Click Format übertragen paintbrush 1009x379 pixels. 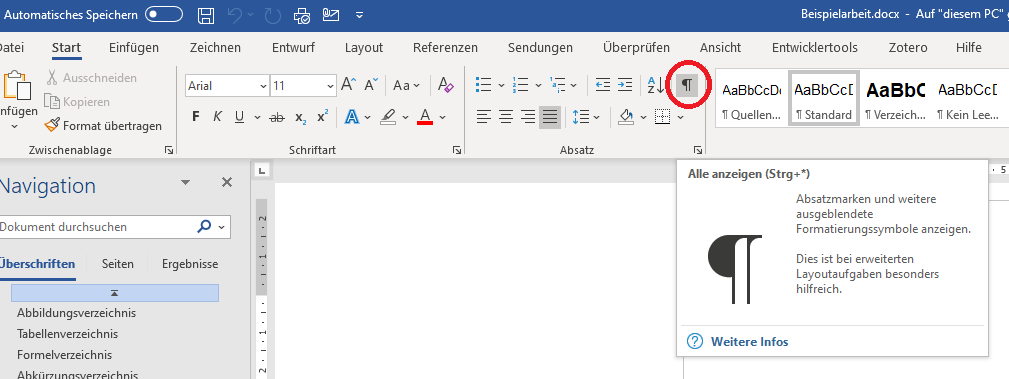[103, 126]
